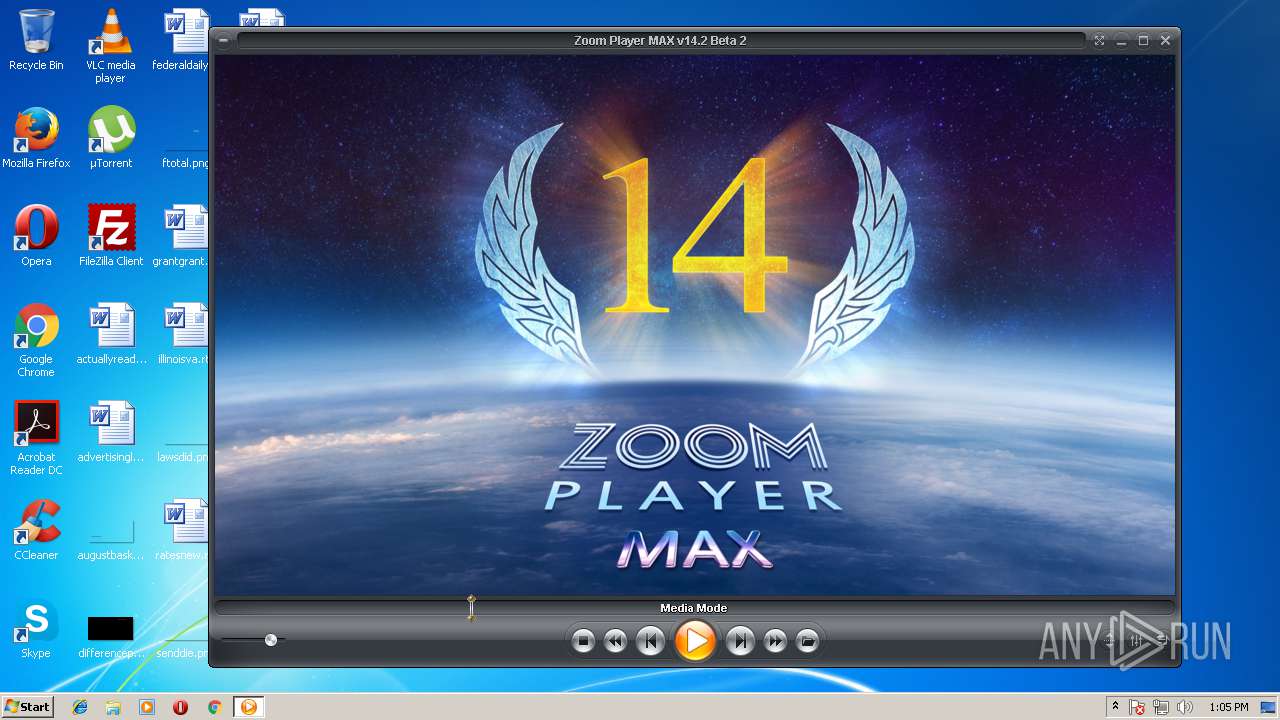The height and width of the screenshot is (720, 1280).
Task: Launch Chrome from the taskbar
Action: [x=214, y=707]
